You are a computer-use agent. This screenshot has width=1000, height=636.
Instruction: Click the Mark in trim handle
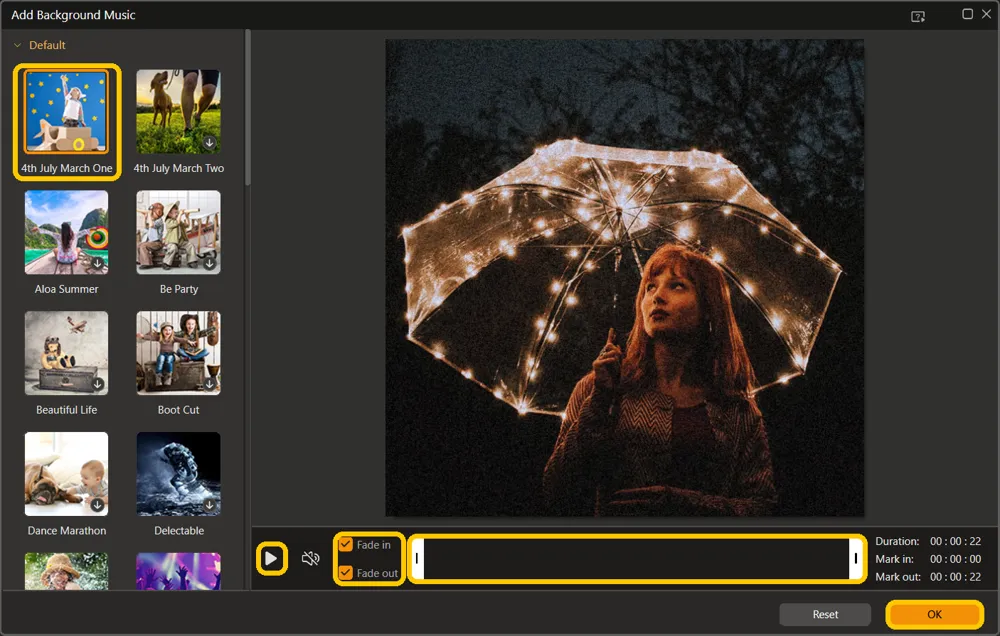pyautogui.click(x=417, y=558)
